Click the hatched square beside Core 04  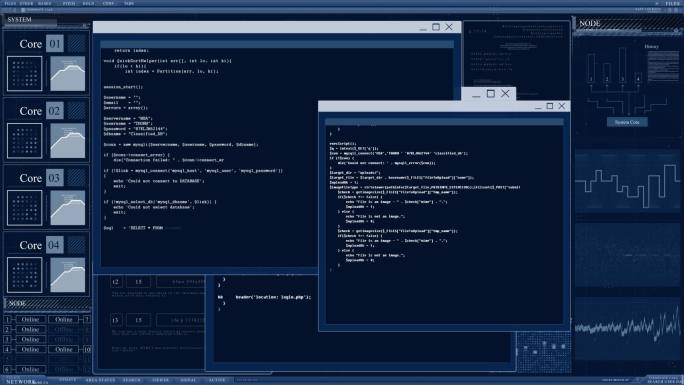(x=77, y=245)
